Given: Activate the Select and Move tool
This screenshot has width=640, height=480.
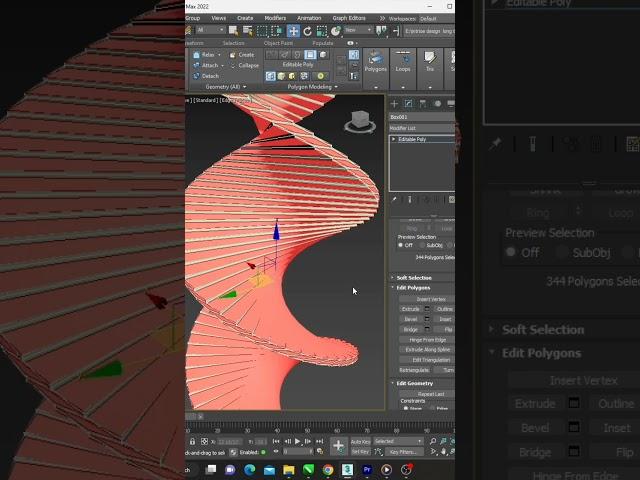Looking at the screenshot, I should pyautogui.click(x=293, y=31).
